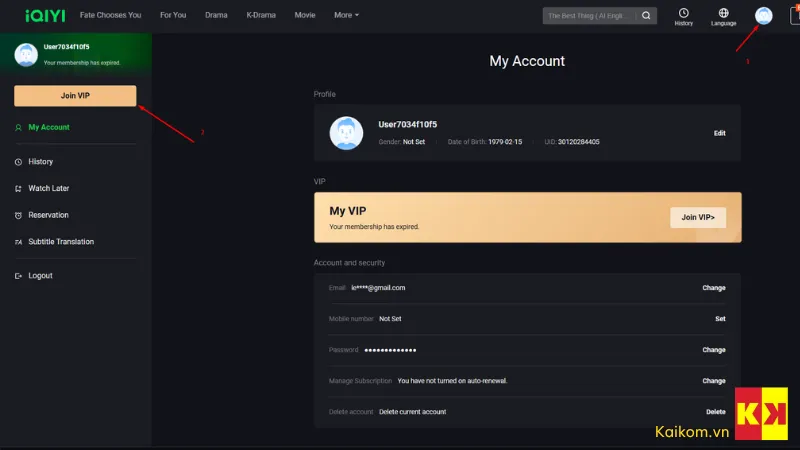The width and height of the screenshot is (800, 450).
Task: Open the K-Drama category
Action: pos(261,15)
